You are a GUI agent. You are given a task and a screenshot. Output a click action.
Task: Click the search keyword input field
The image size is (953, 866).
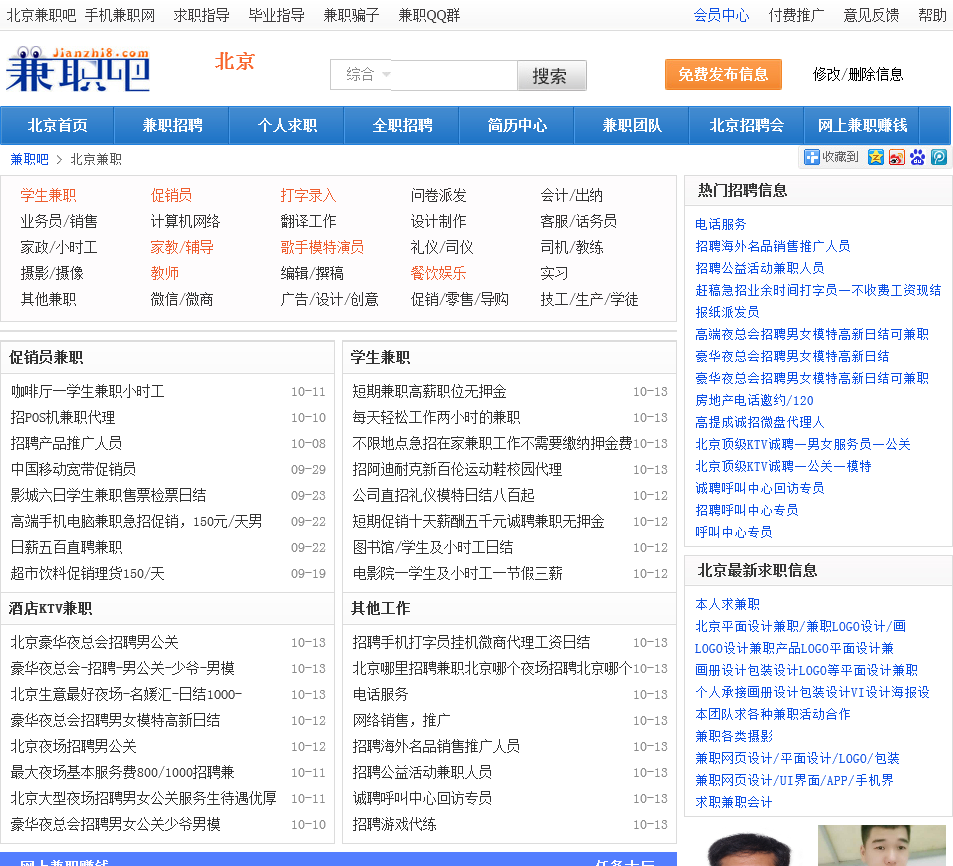(x=454, y=75)
